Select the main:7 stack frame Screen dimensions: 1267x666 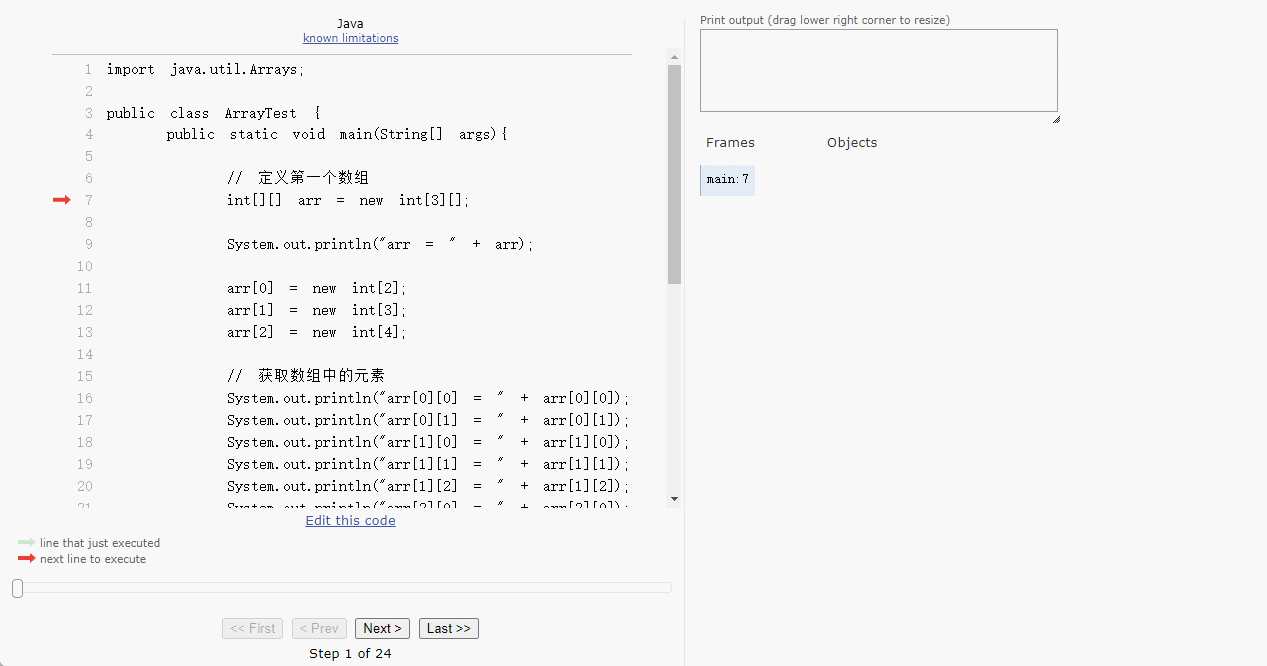[x=727, y=180]
